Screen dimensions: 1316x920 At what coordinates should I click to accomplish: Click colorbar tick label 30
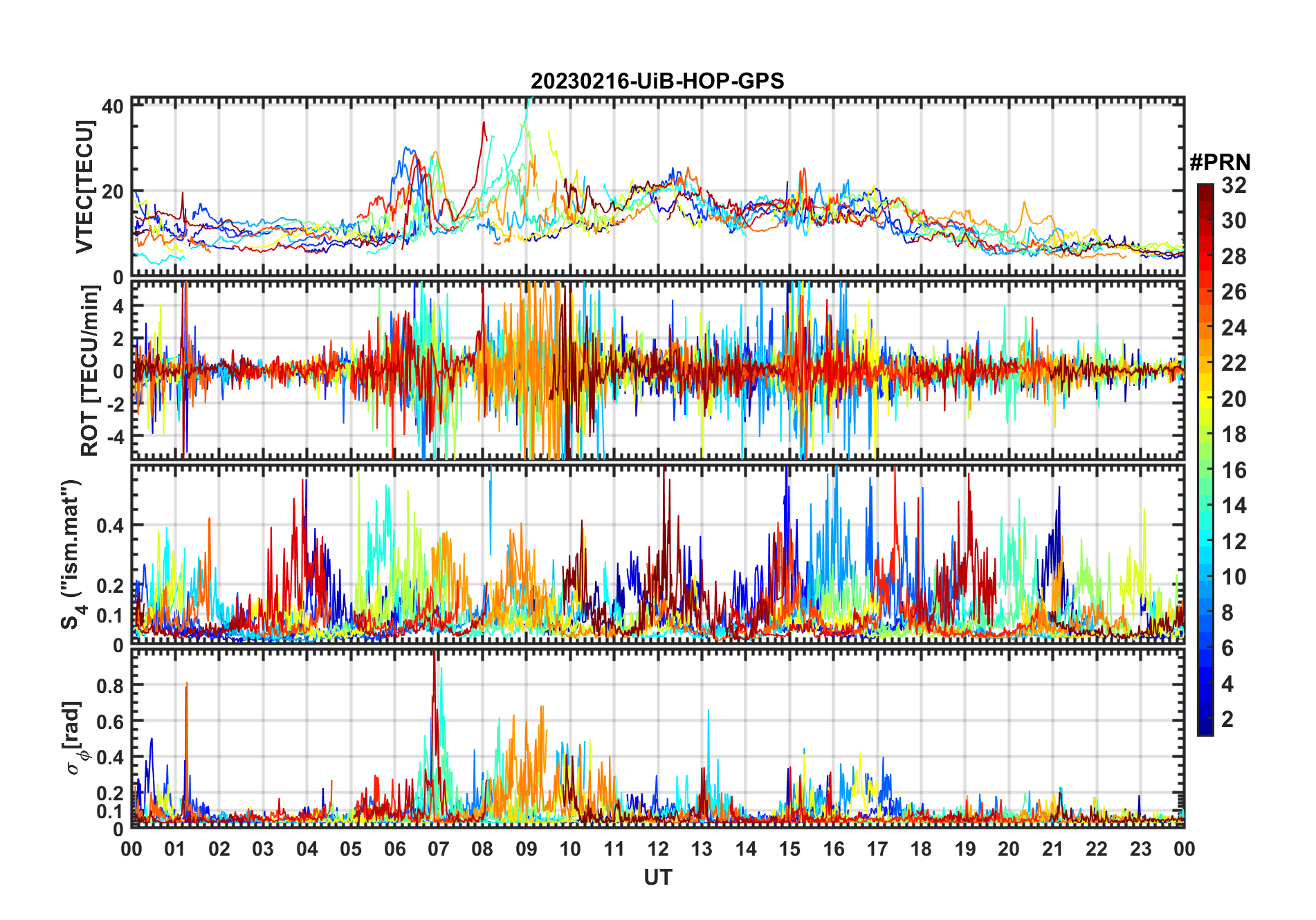pyautogui.click(x=1234, y=221)
